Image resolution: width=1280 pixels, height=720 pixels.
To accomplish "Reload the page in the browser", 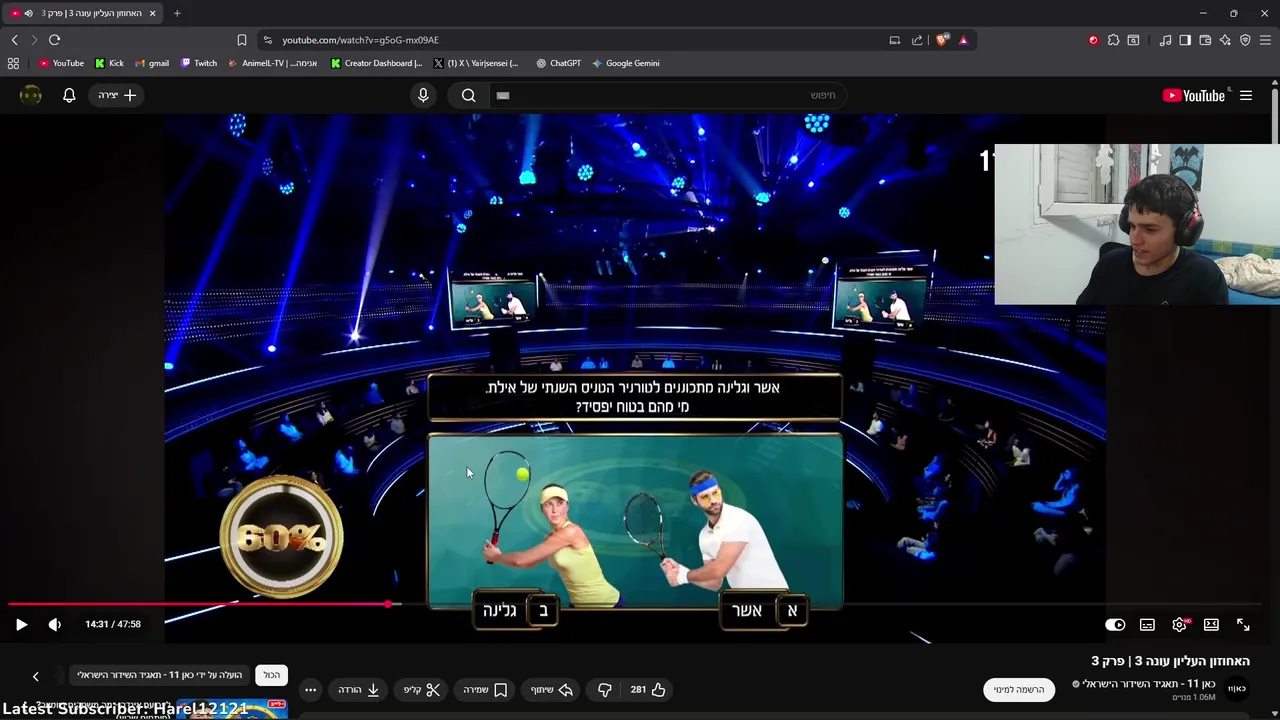I will (54, 40).
